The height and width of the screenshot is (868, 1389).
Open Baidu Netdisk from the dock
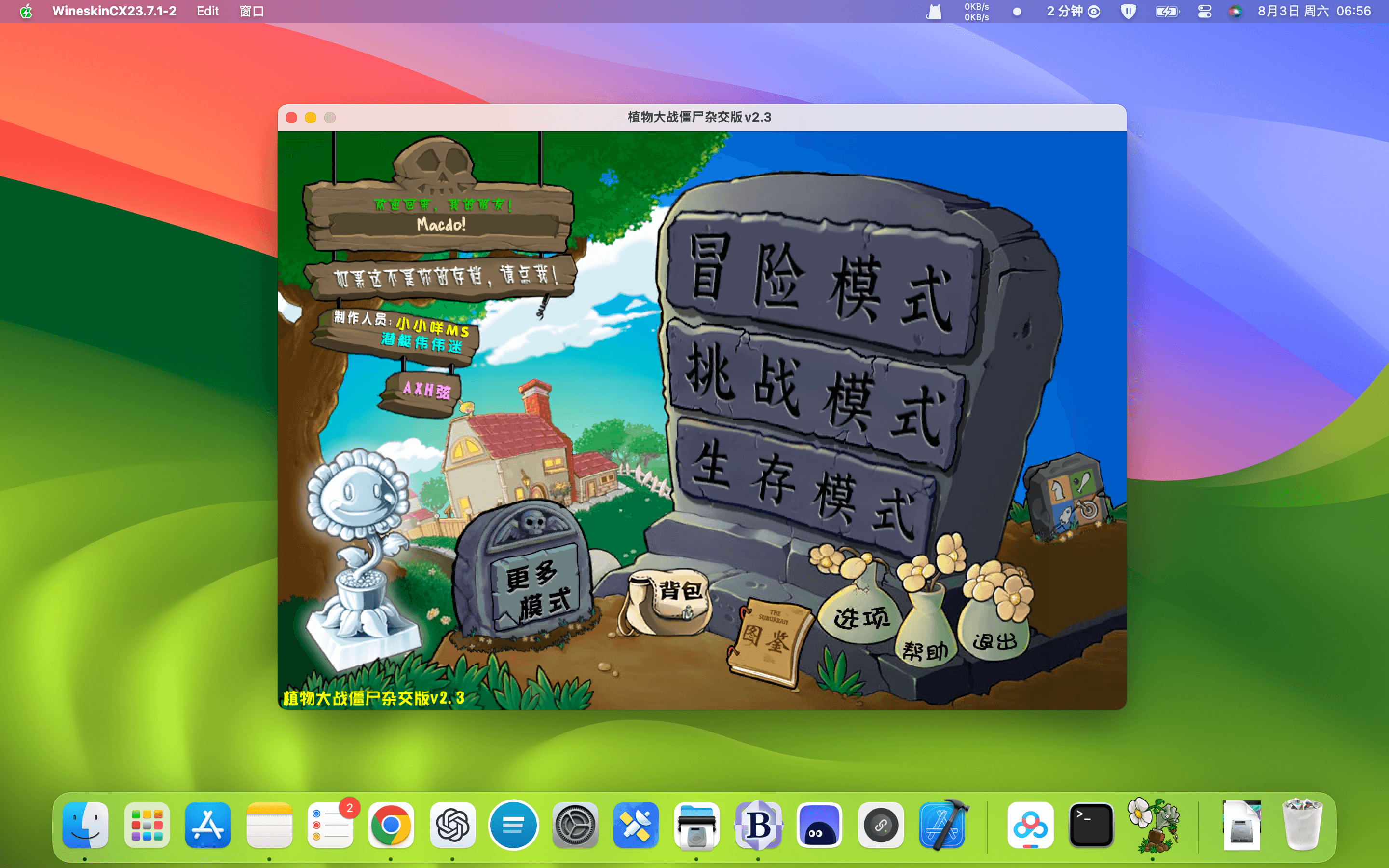click(1030, 825)
